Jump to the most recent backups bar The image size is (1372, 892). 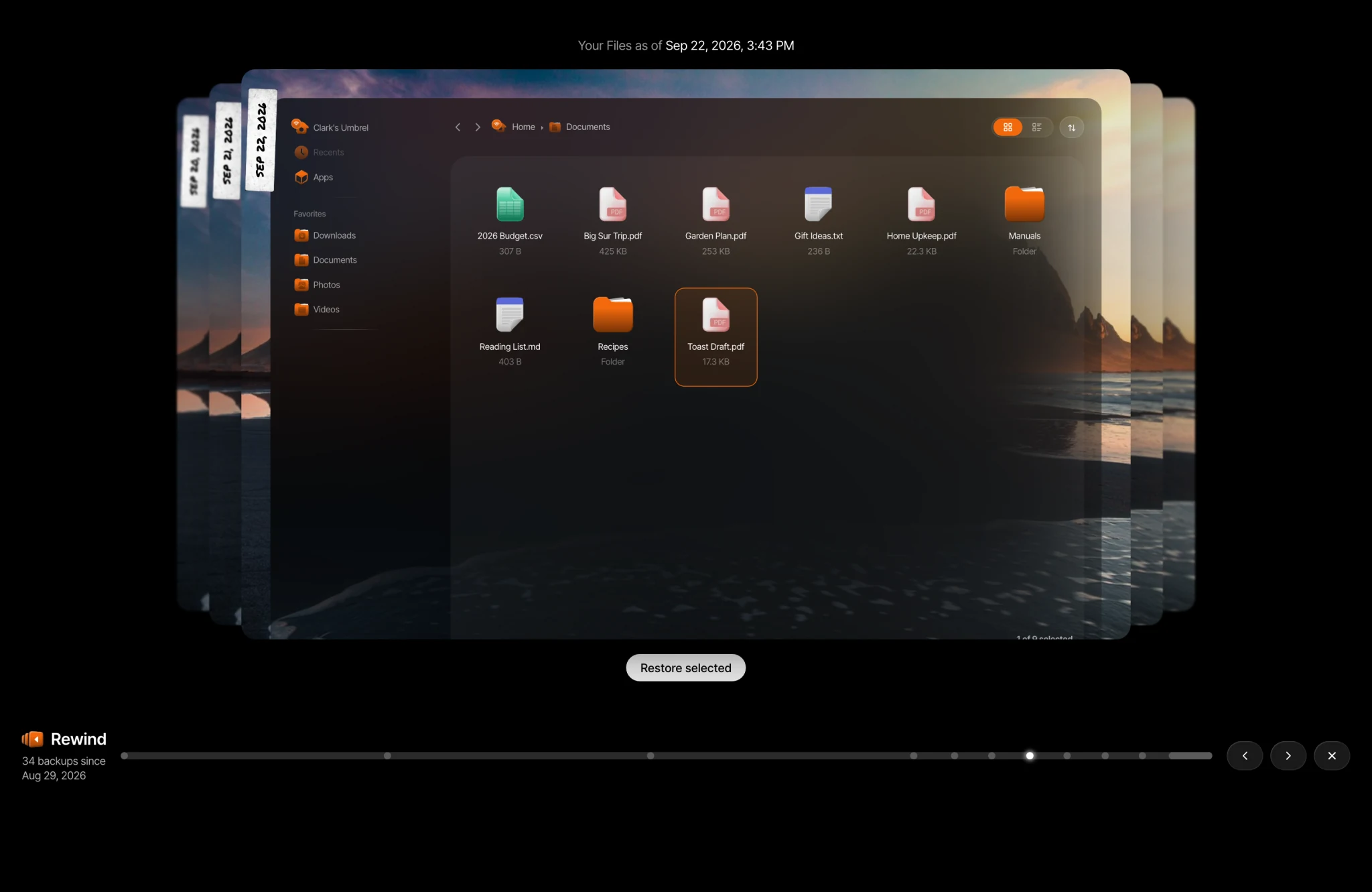coord(1190,755)
